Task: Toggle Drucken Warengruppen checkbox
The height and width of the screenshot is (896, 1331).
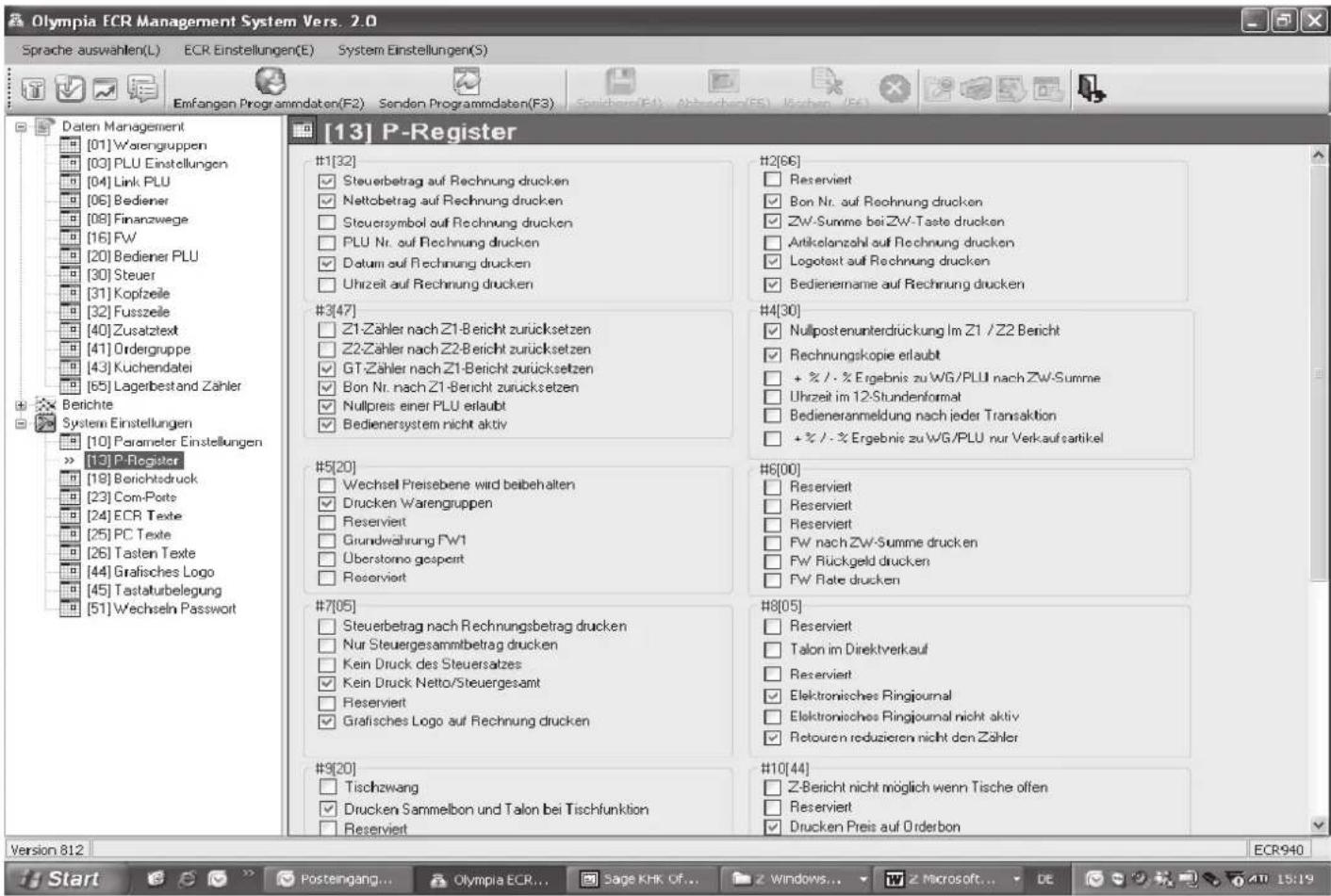Action: pos(327,504)
